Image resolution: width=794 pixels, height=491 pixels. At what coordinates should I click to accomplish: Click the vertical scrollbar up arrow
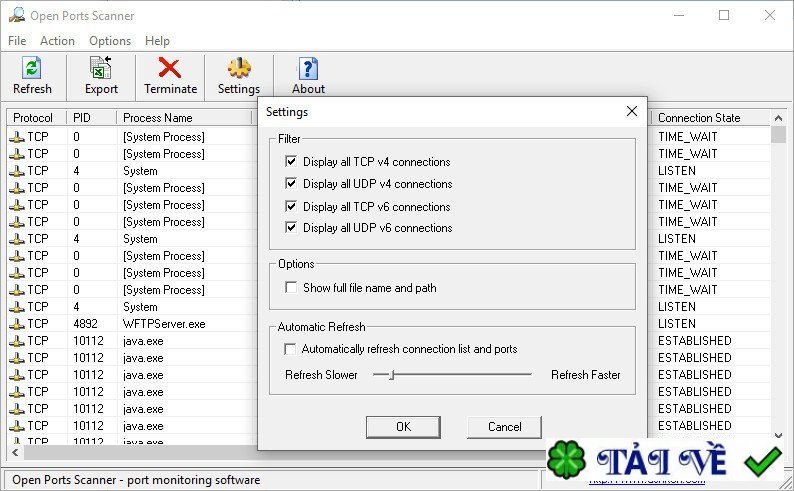[778, 118]
